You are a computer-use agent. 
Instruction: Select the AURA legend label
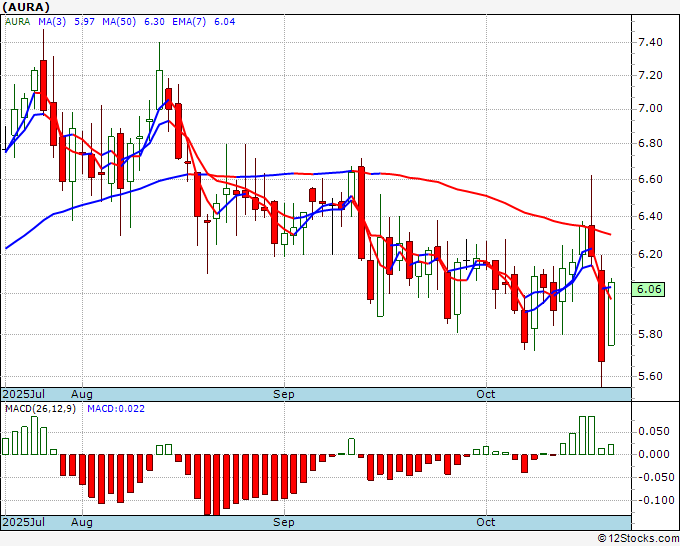(x=17, y=22)
